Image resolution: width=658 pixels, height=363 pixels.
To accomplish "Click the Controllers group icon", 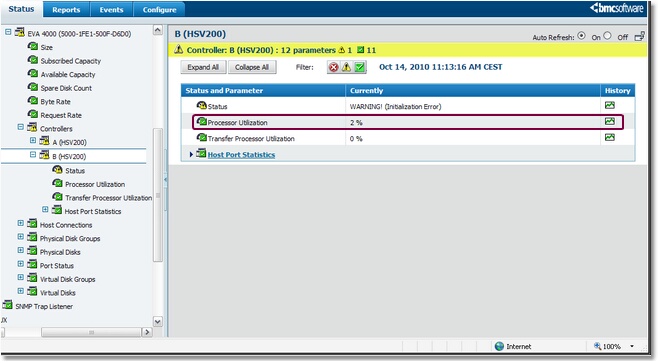I will click(32, 127).
